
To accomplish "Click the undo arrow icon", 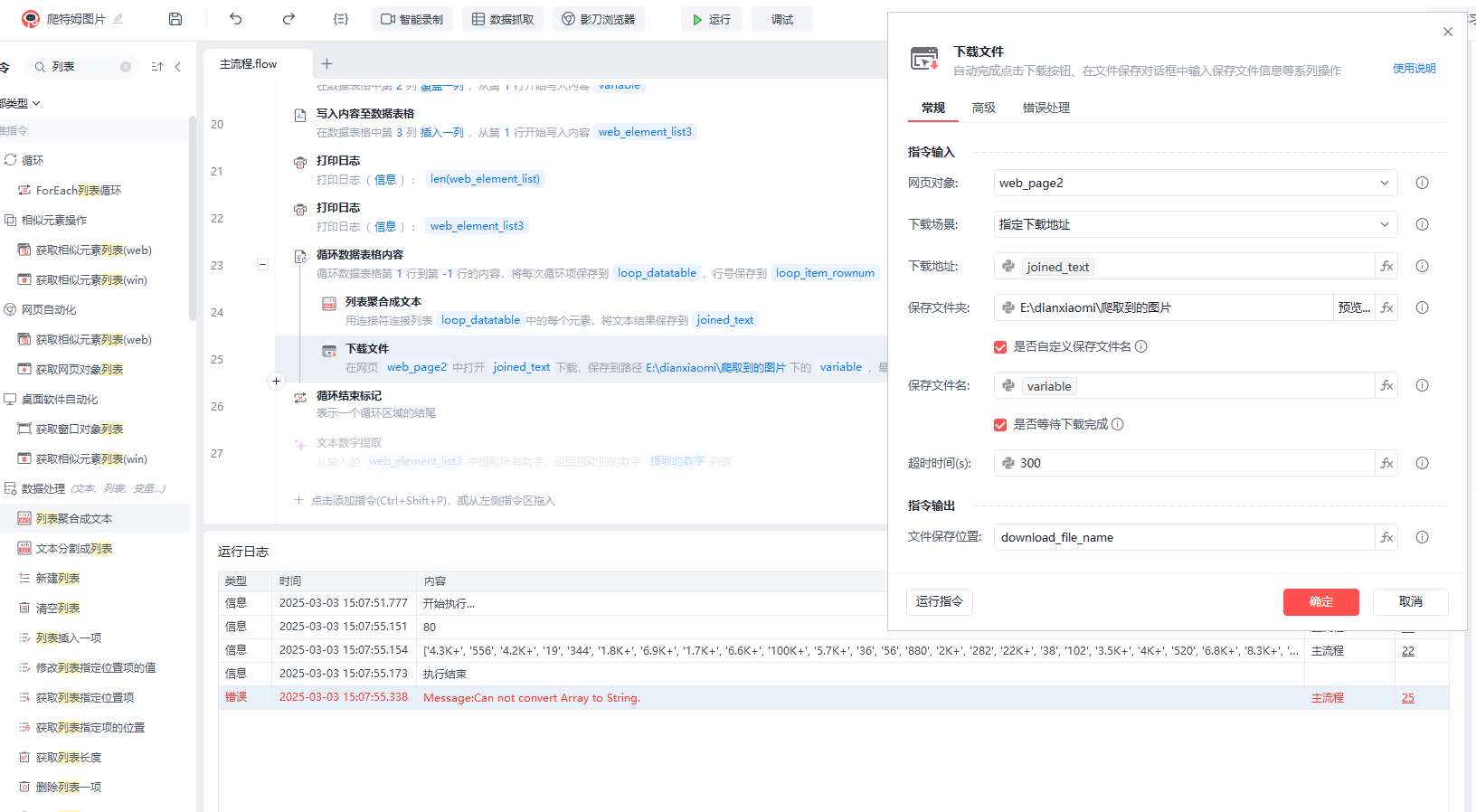I will click(236, 19).
